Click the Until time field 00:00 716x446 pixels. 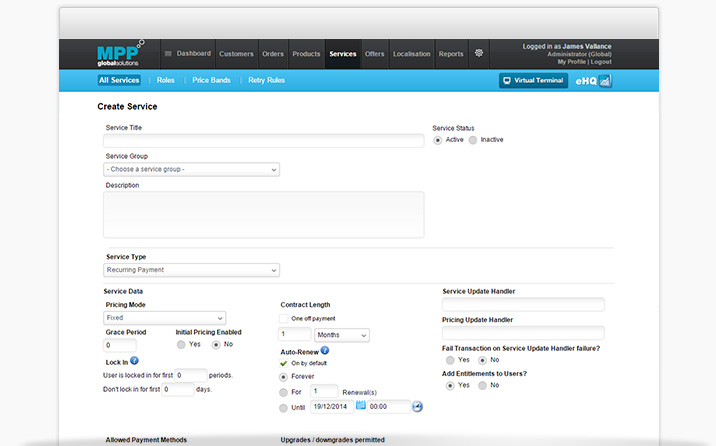(389, 407)
